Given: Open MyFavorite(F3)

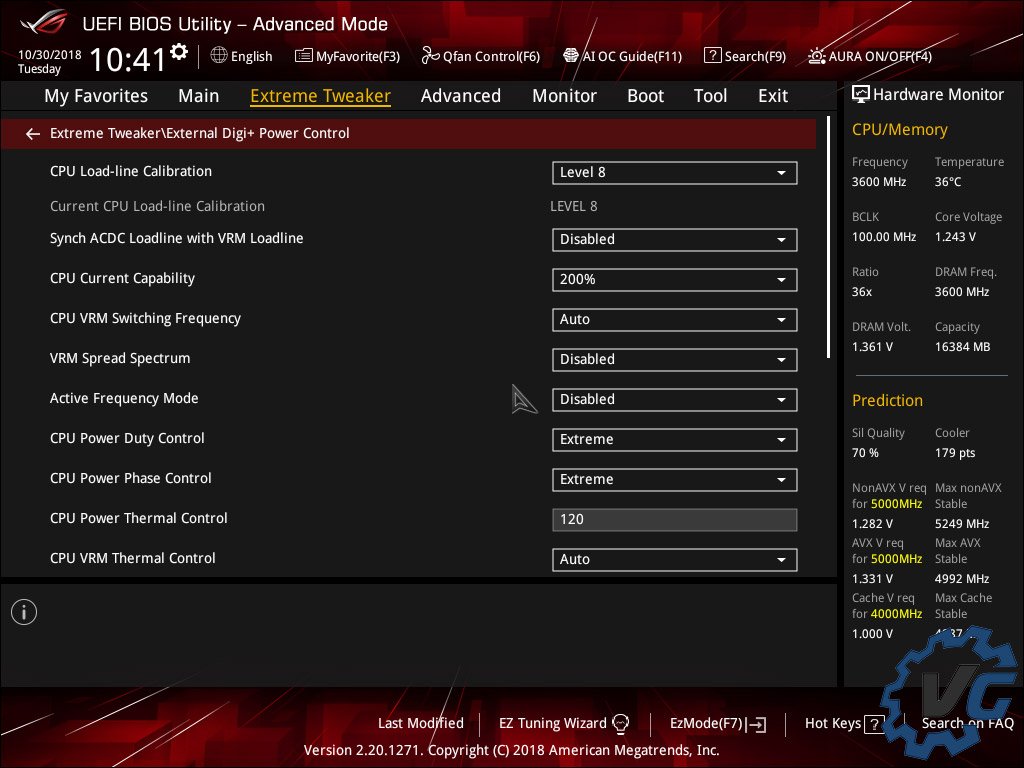Looking at the screenshot, I should click(348, 56).
